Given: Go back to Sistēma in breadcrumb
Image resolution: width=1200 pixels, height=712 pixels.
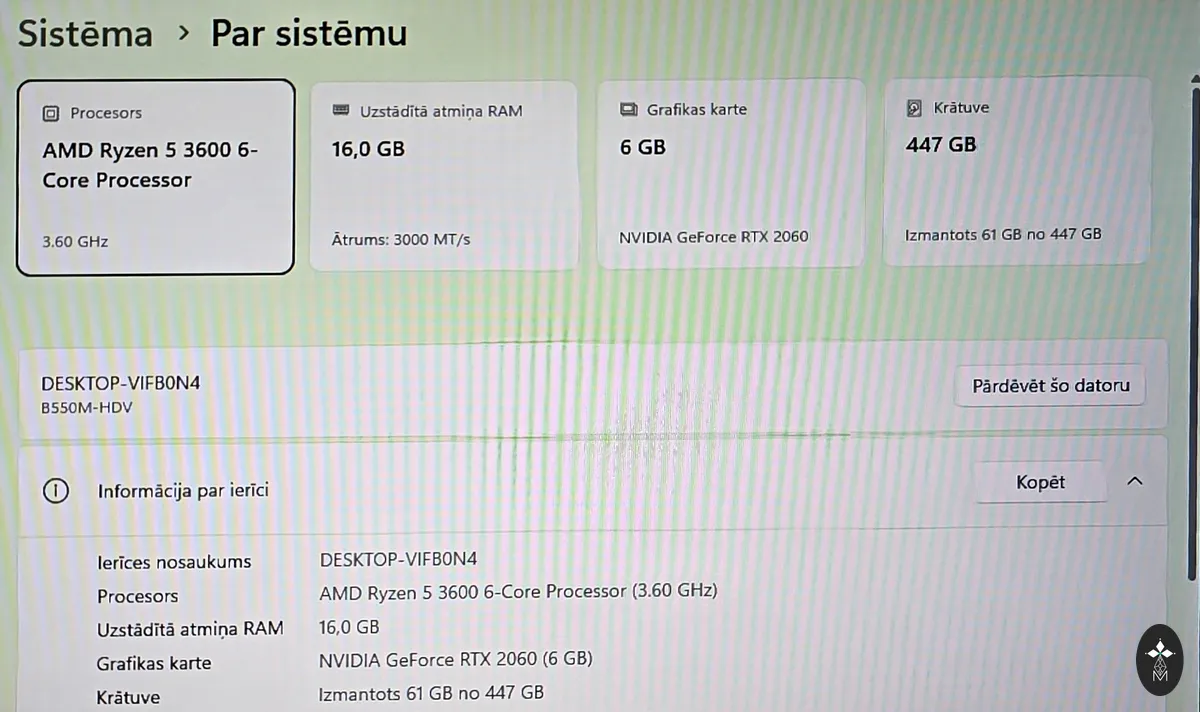Looking at the screenshot, I should [x=86, y=33].
